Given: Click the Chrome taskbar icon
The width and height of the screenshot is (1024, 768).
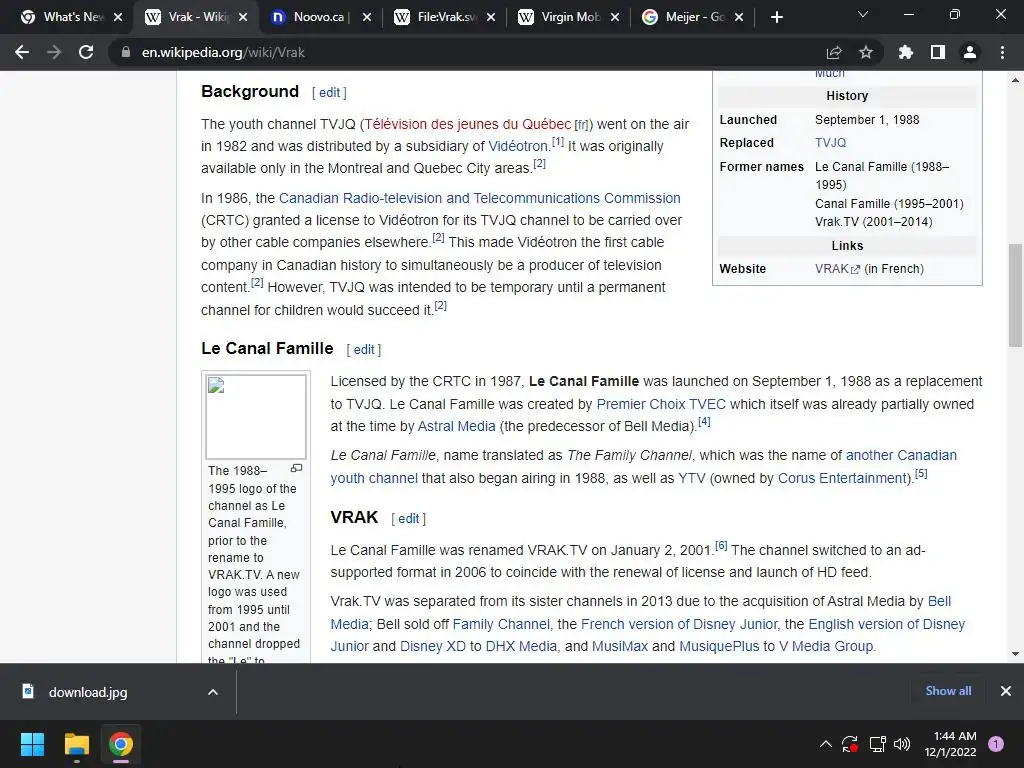Looking at the screenshot, I should (x=121, y=744).
